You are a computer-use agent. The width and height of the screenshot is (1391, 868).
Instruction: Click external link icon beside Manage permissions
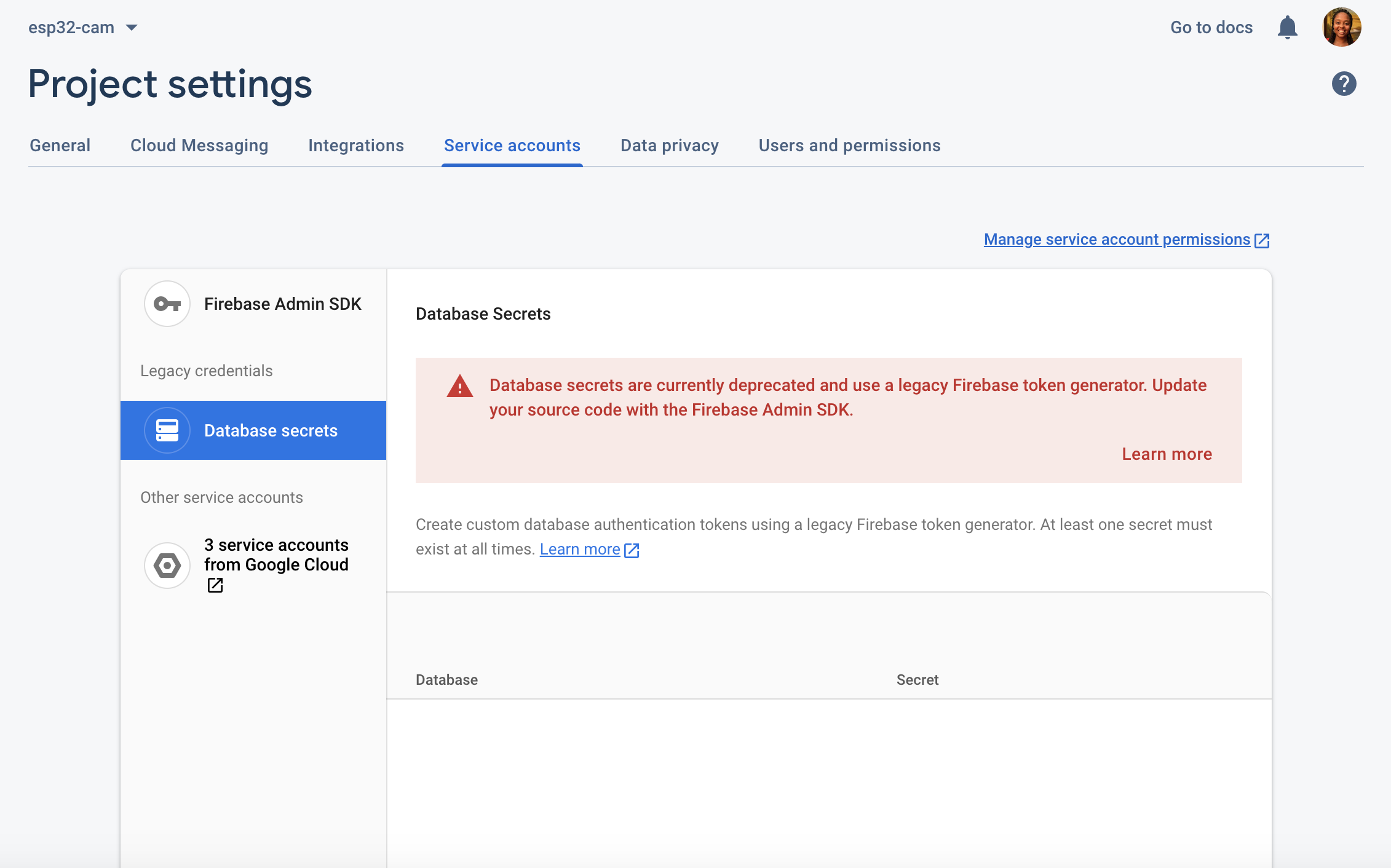[1262, 240]
